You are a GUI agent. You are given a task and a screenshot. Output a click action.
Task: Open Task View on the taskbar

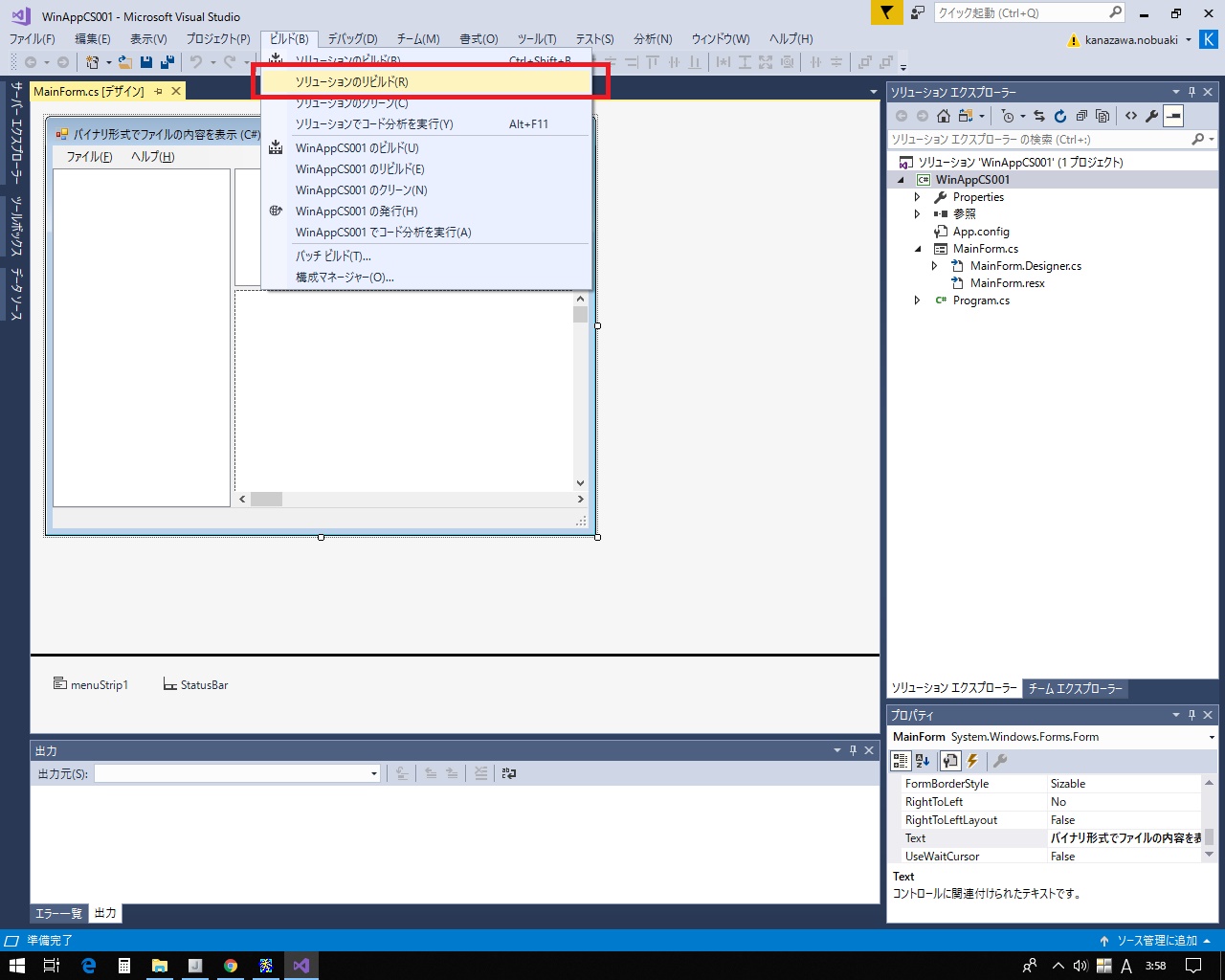tap(53, 966)
